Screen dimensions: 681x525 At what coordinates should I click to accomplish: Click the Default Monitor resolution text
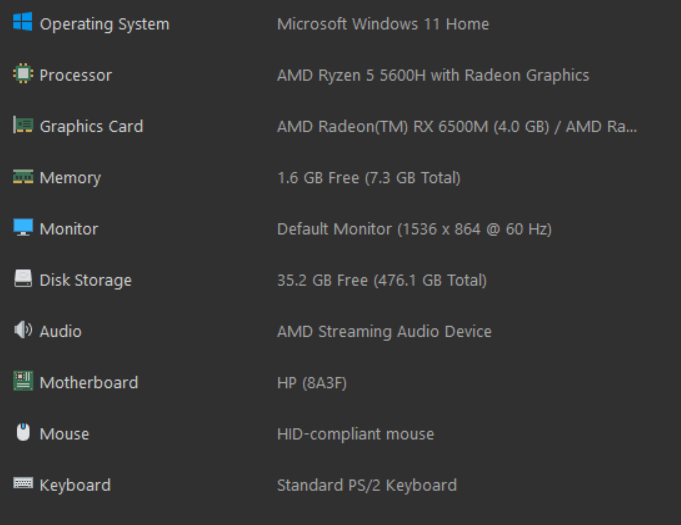[413, 229]
